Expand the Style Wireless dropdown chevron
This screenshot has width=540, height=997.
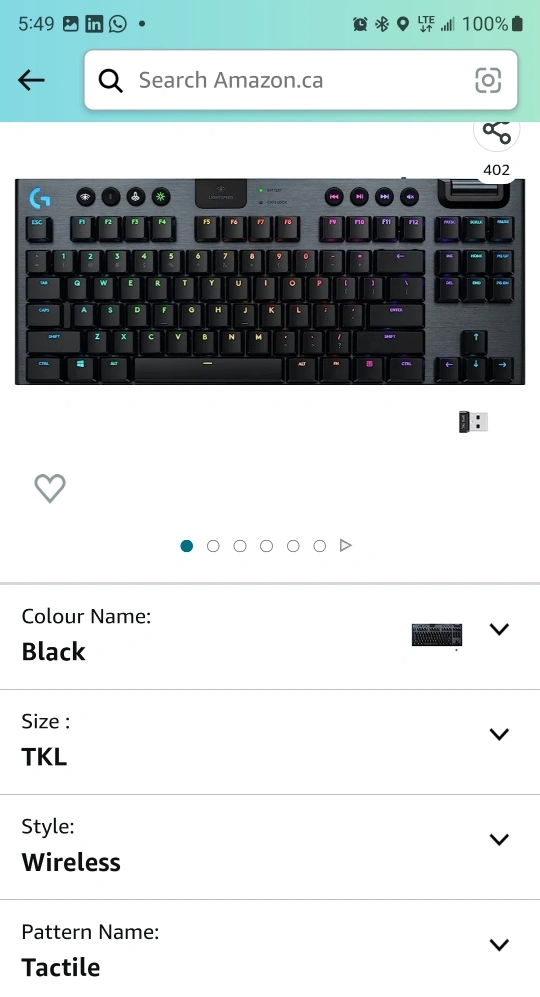tap(499, 839)
